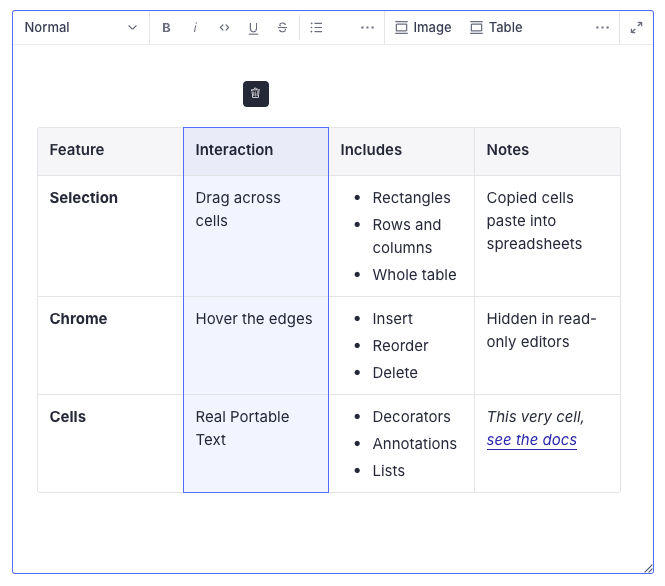This screenshot has width=665, height=586.
Task: Click the Feature header cell
Action: pos(110,151)
